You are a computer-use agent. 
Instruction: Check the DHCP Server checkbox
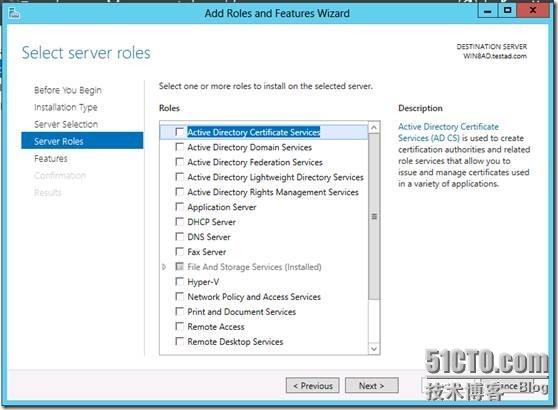180,222
